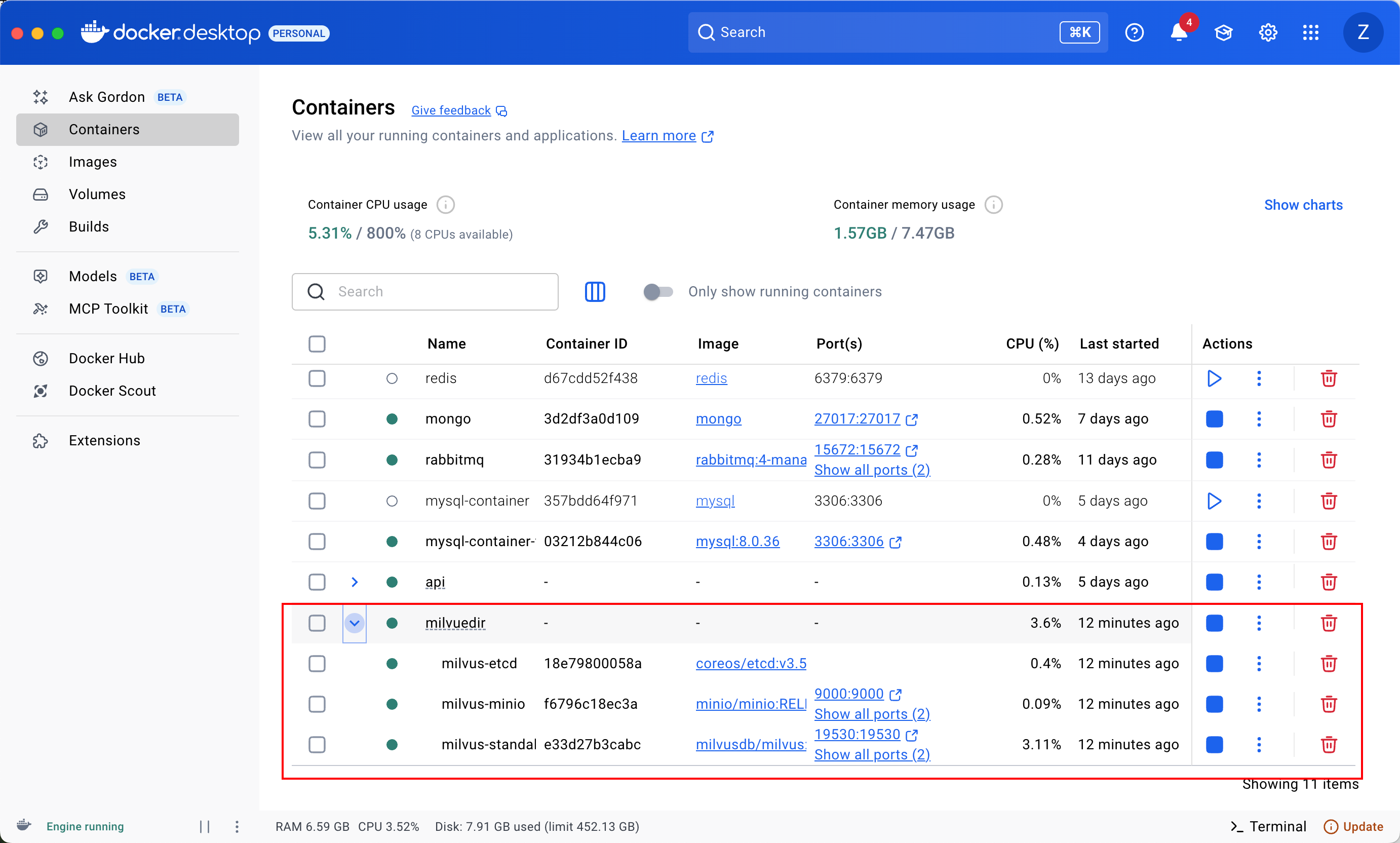Expand the api compose group

coord(355,582)
